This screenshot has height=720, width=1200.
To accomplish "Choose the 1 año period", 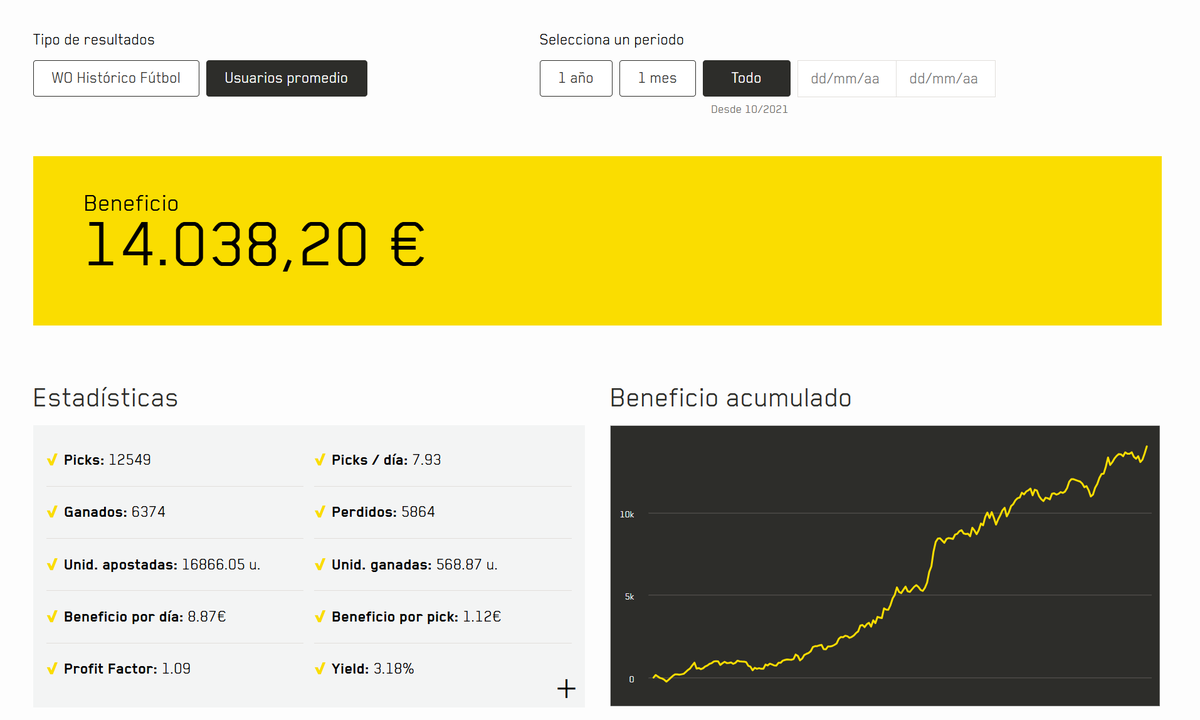I will tap(576, 78).
